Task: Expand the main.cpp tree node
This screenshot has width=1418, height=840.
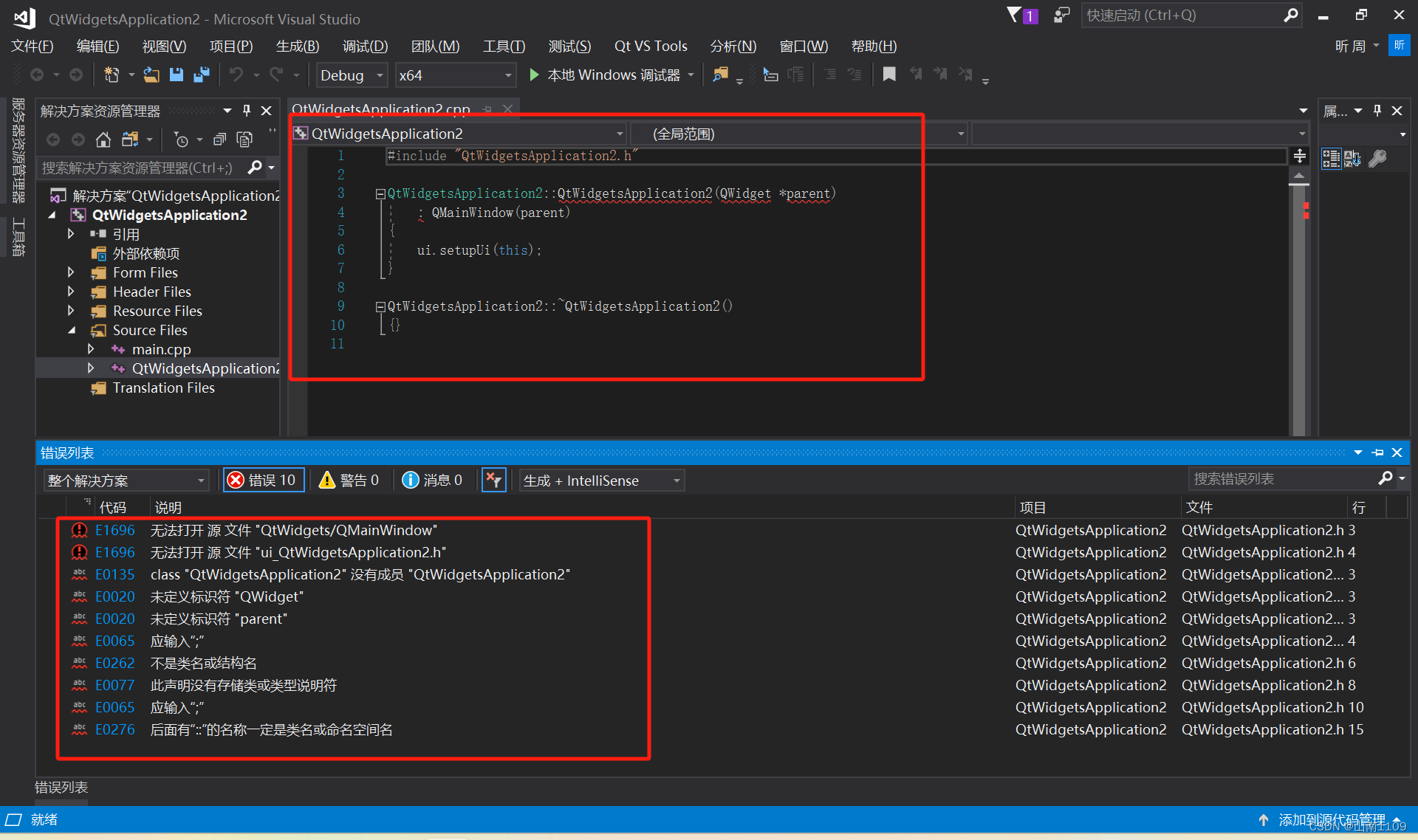Action: pos(91,349)
